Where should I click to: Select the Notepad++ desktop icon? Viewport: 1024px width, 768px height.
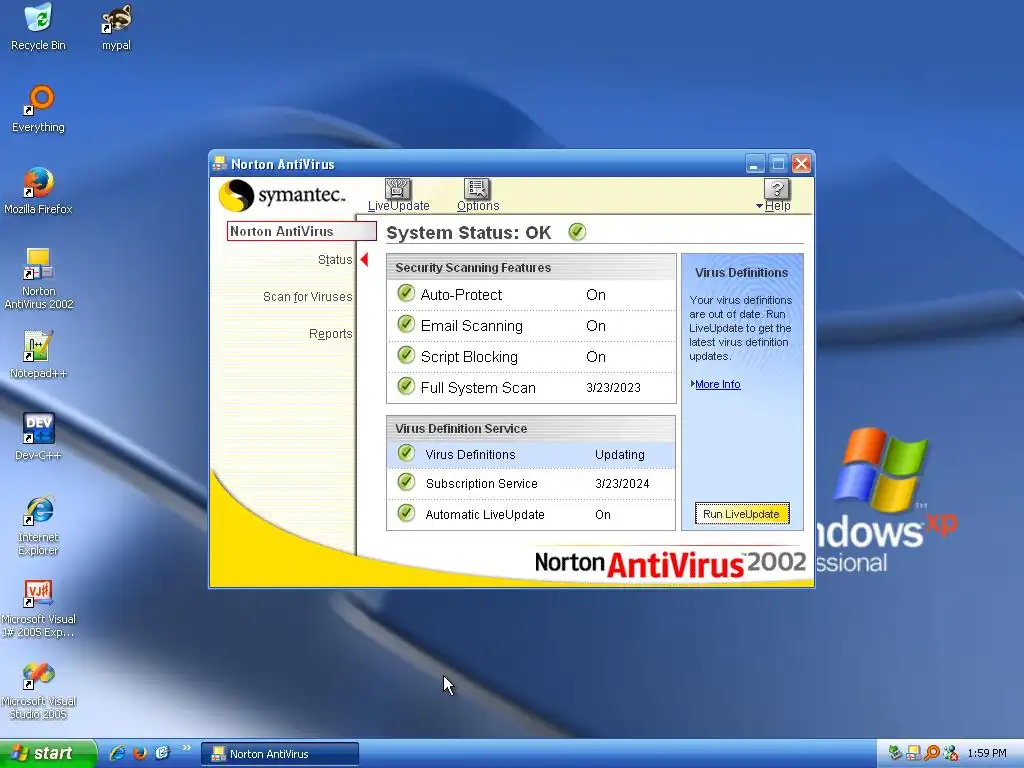click(x=38, y=355)
